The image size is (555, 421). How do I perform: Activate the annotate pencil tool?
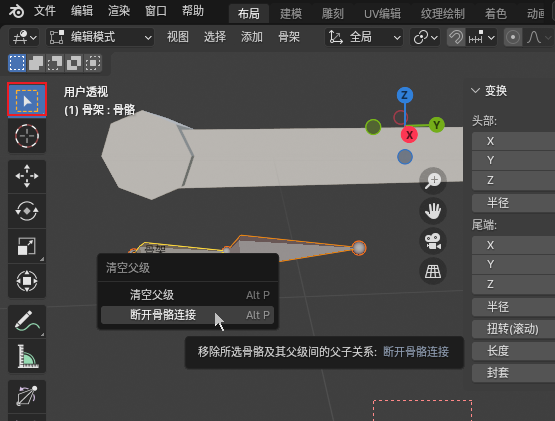pos(27,321)
